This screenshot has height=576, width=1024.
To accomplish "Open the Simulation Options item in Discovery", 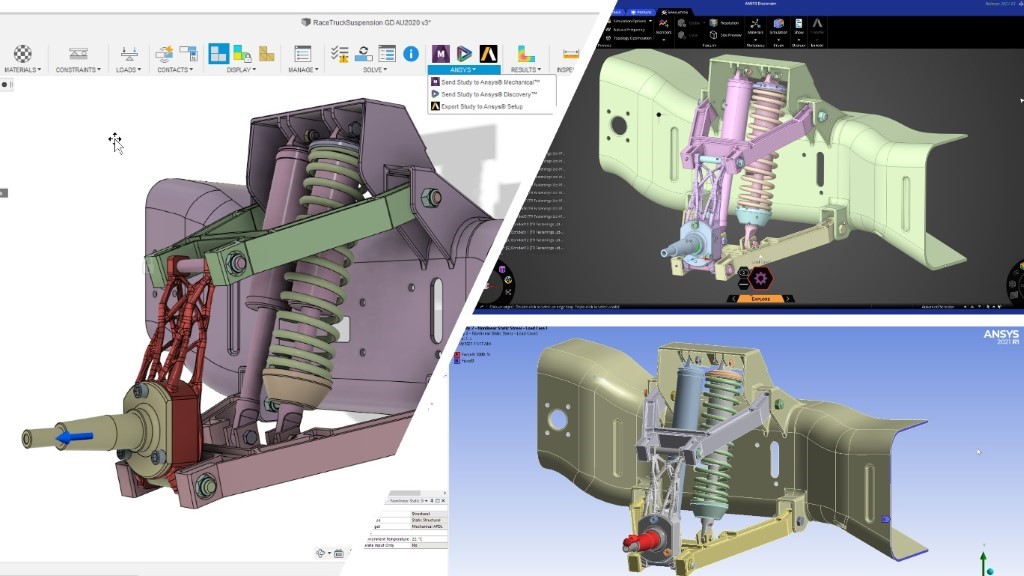I will coord(629,21).
